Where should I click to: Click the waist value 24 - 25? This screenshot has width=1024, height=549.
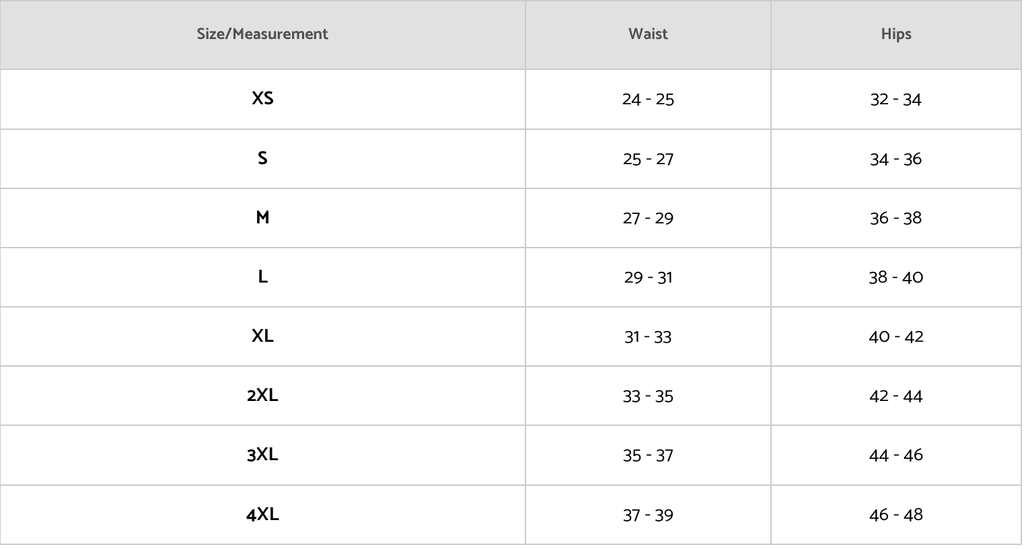[x=648, y=99]
